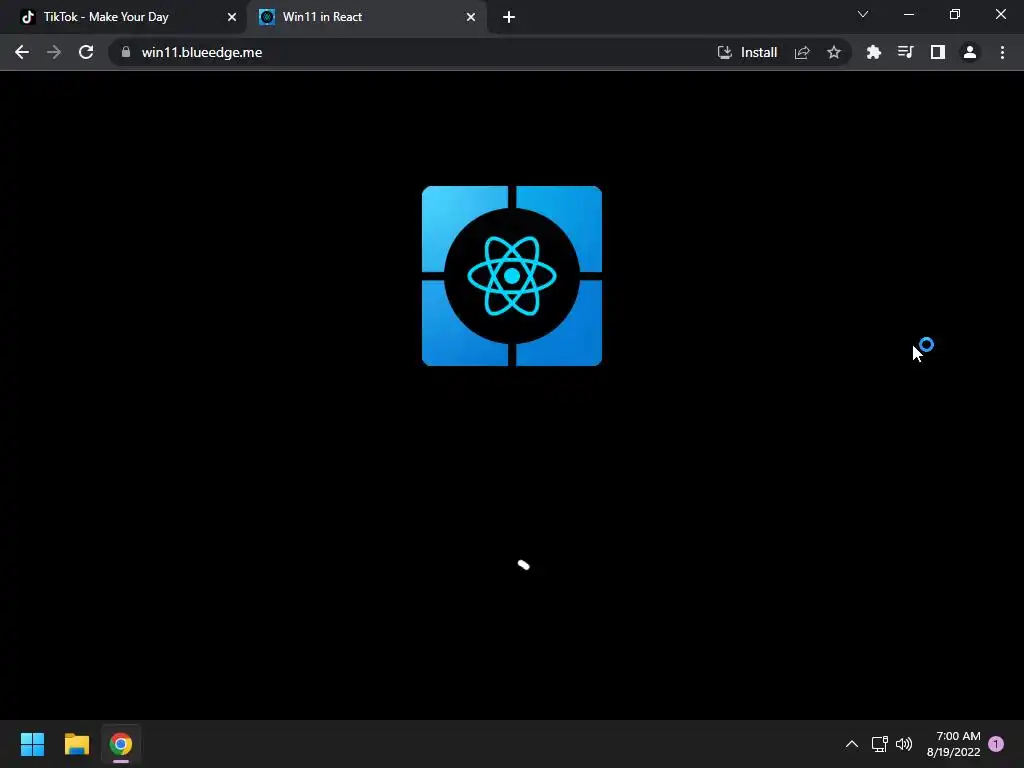Open Chrome's three-dot menu

point(1002,52)
